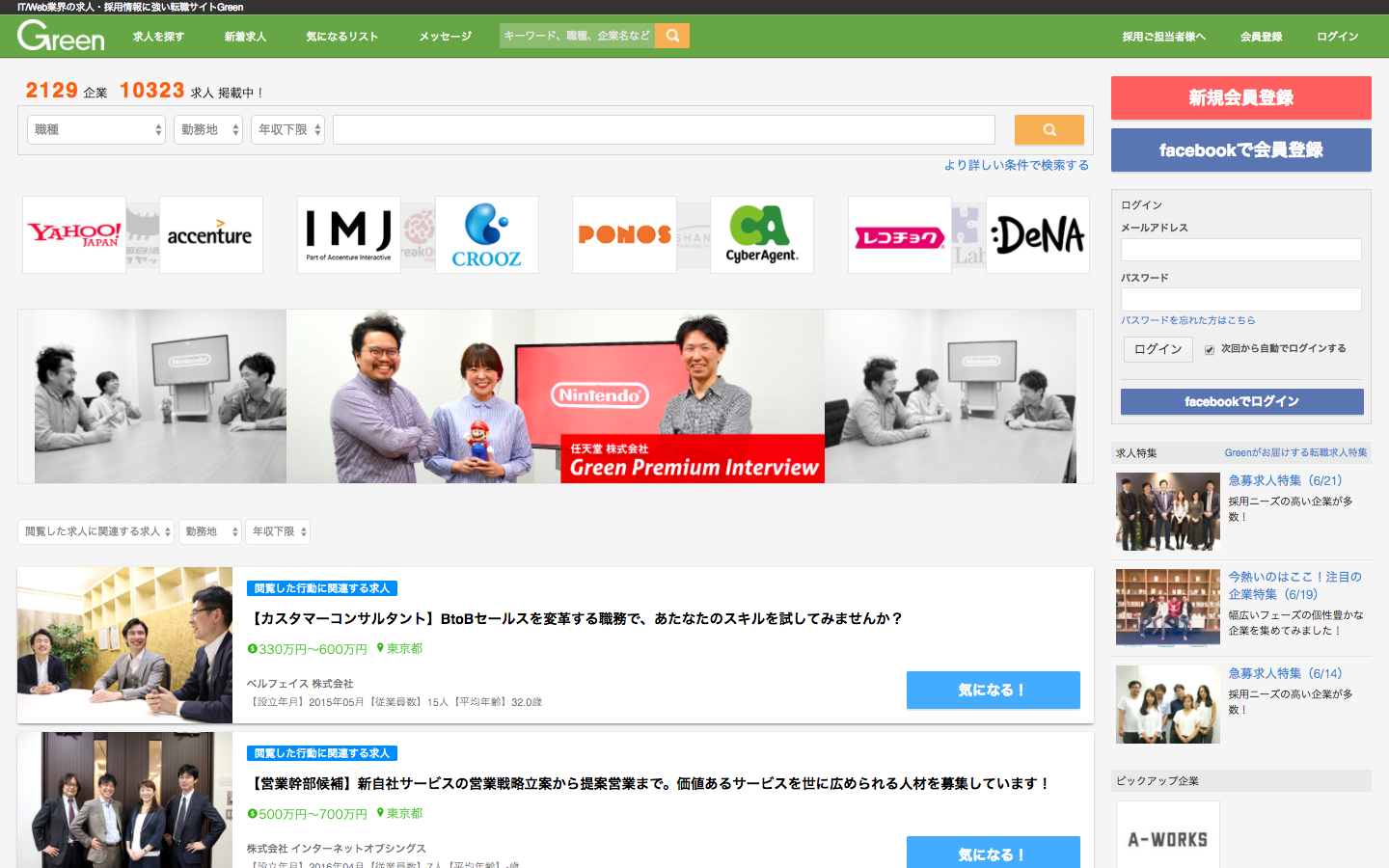Click the メールアドレス input field
Screen dimensions: 1389x868
pos(1241,249)
